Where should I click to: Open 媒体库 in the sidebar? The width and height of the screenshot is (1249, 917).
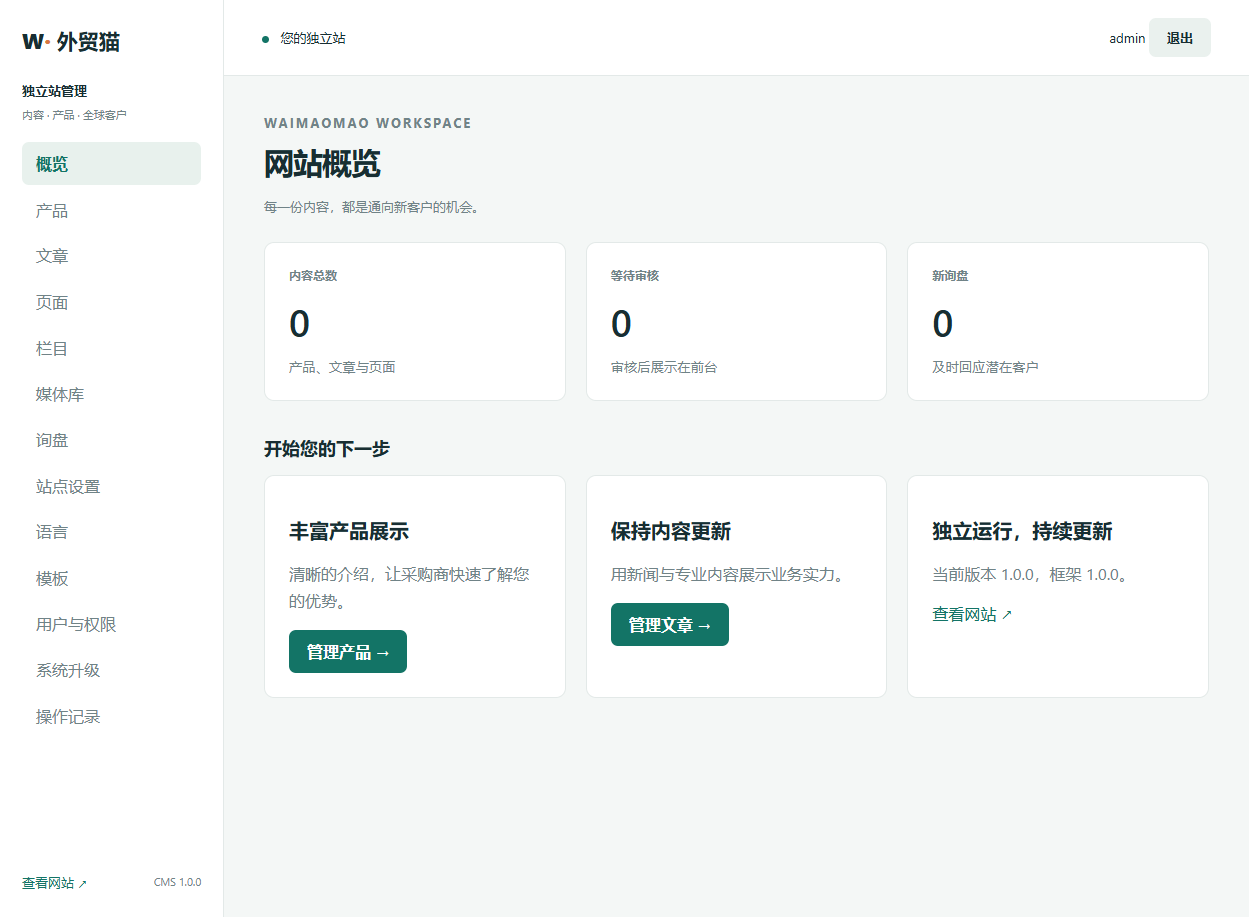coord(111,395)
